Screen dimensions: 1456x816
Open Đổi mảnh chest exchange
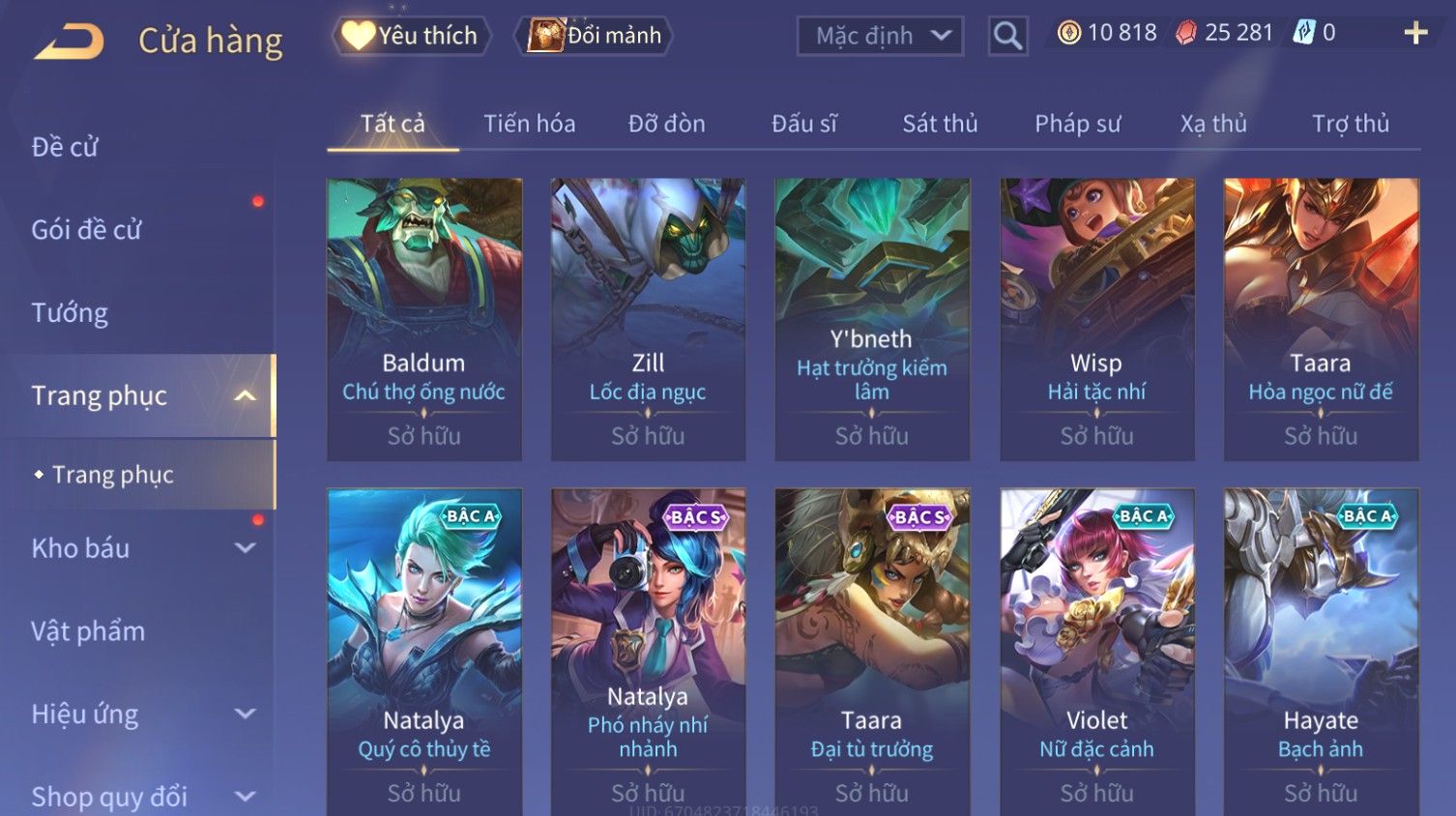coord(595,36)
